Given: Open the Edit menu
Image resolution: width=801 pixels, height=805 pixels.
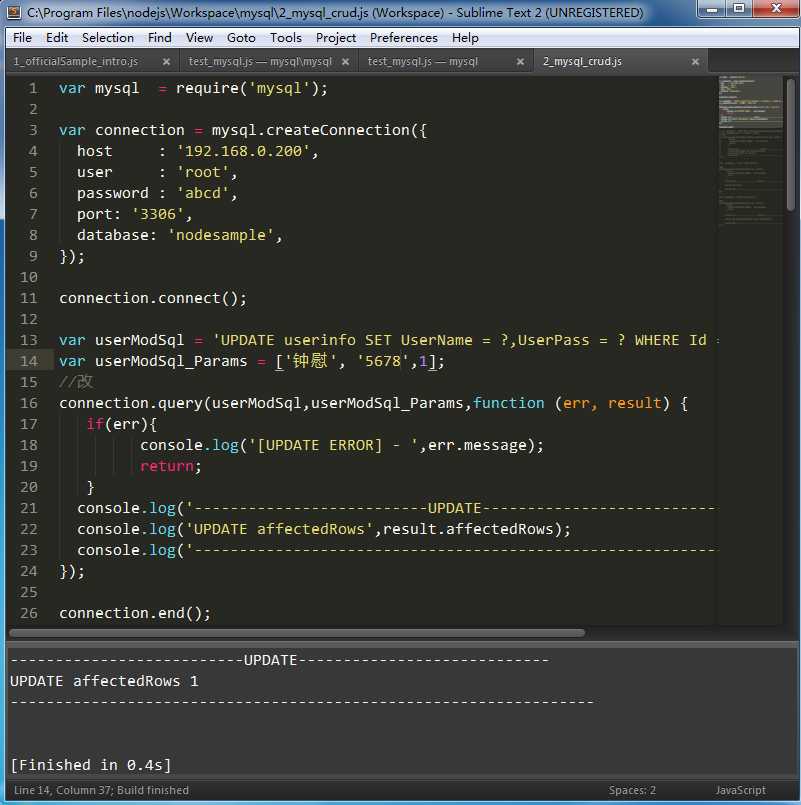Looking at the screenshot, I should 56,37.
